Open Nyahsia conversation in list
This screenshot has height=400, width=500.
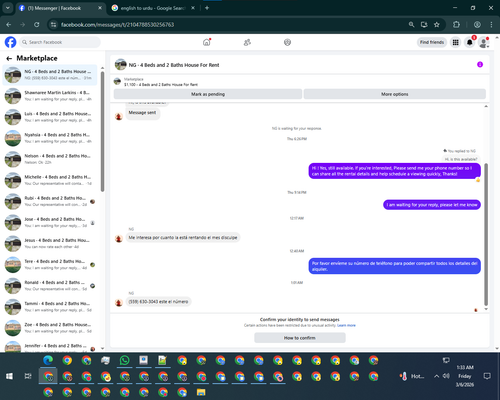50,138
